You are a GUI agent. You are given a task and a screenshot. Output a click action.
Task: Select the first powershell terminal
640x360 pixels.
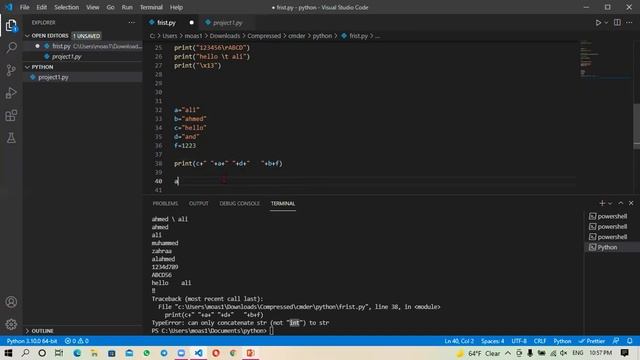point(612,216)
